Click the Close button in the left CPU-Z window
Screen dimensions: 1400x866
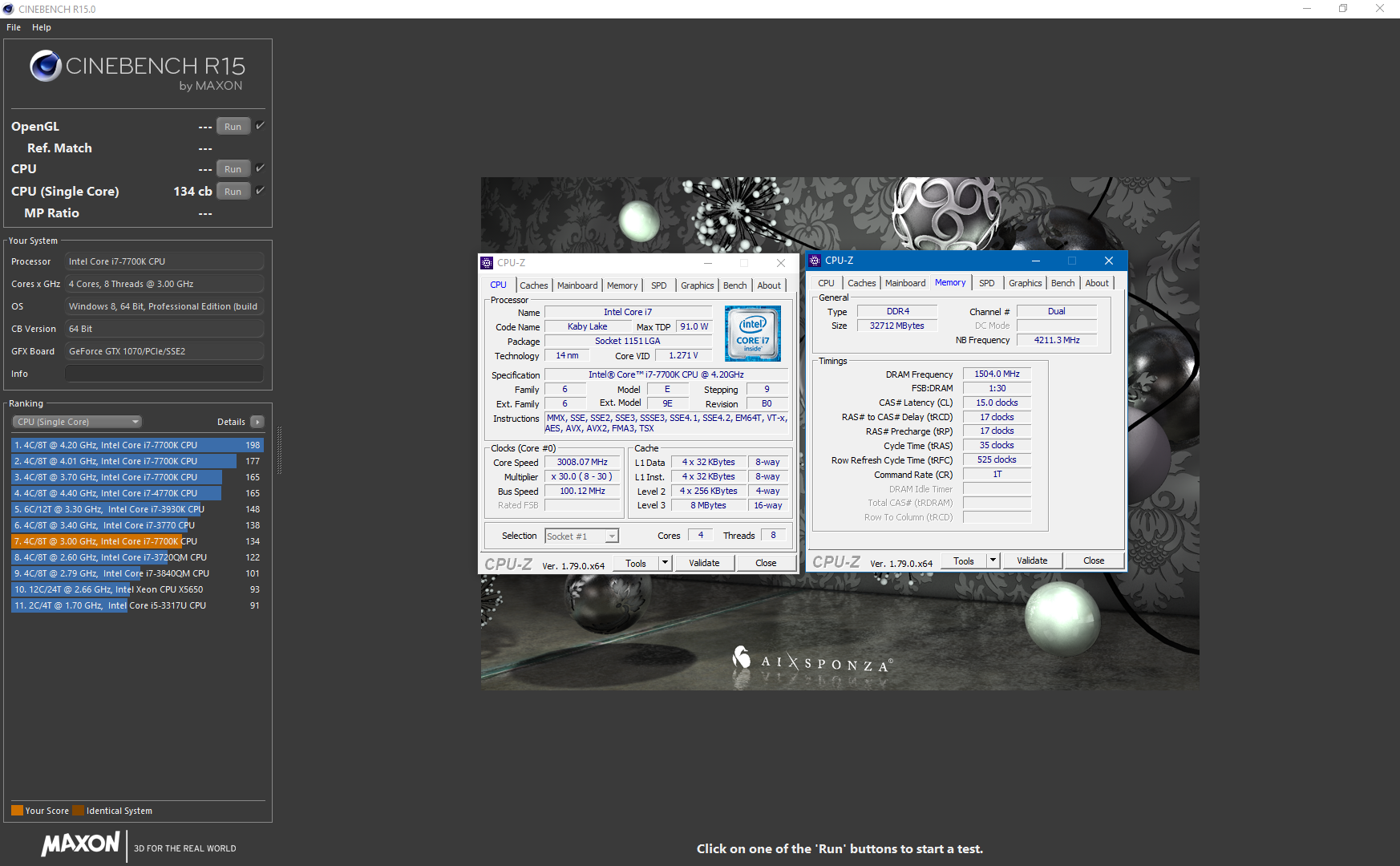(766, 563)
